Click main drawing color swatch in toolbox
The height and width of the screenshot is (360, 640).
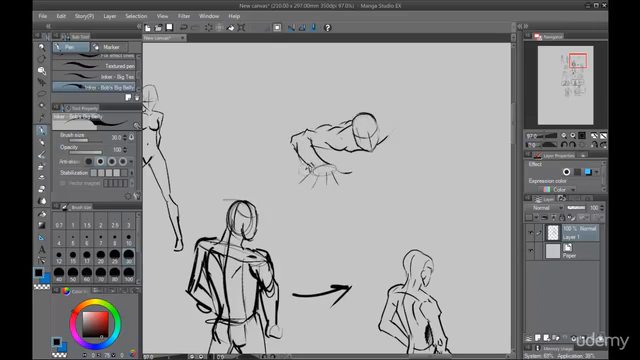(38, 273)
